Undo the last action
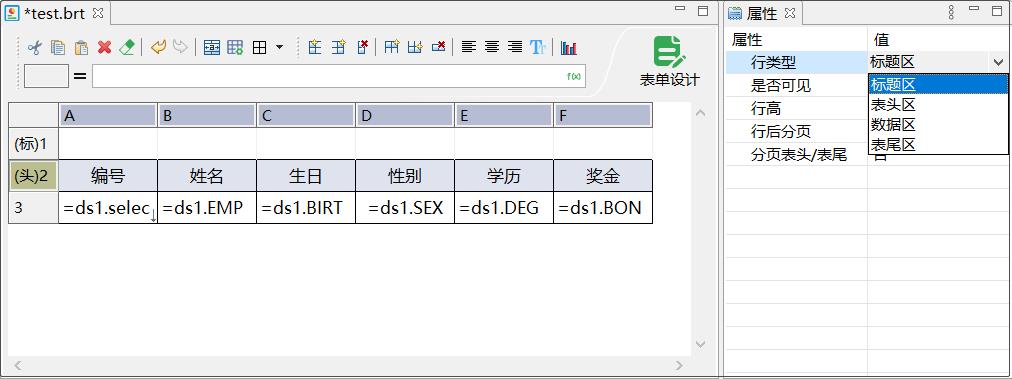Image resolution: width=1012 pixels, height=379 pixels. [x=158, y=47]
